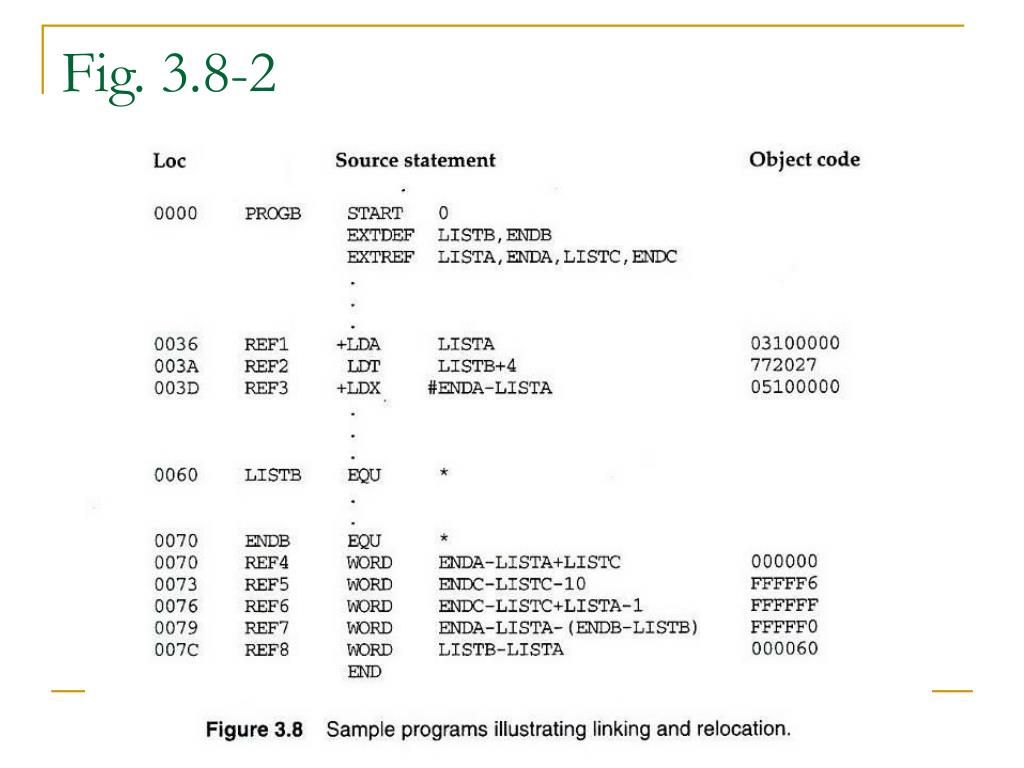Click operand "ENDC-LISTC+LISTA-1"
Screen dimensions: 1024x768
coord(541,606)
